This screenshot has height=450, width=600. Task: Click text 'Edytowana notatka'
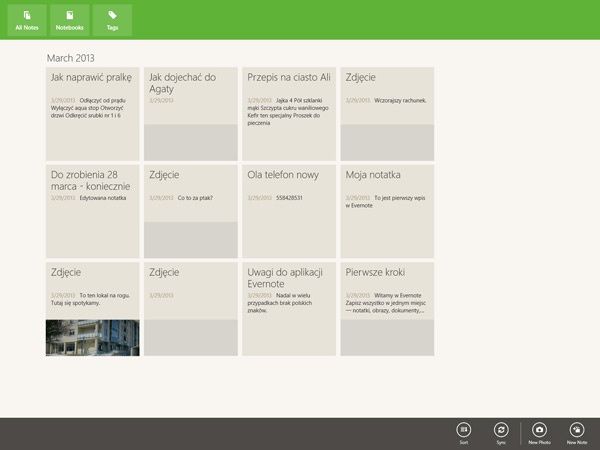(103, 198)
